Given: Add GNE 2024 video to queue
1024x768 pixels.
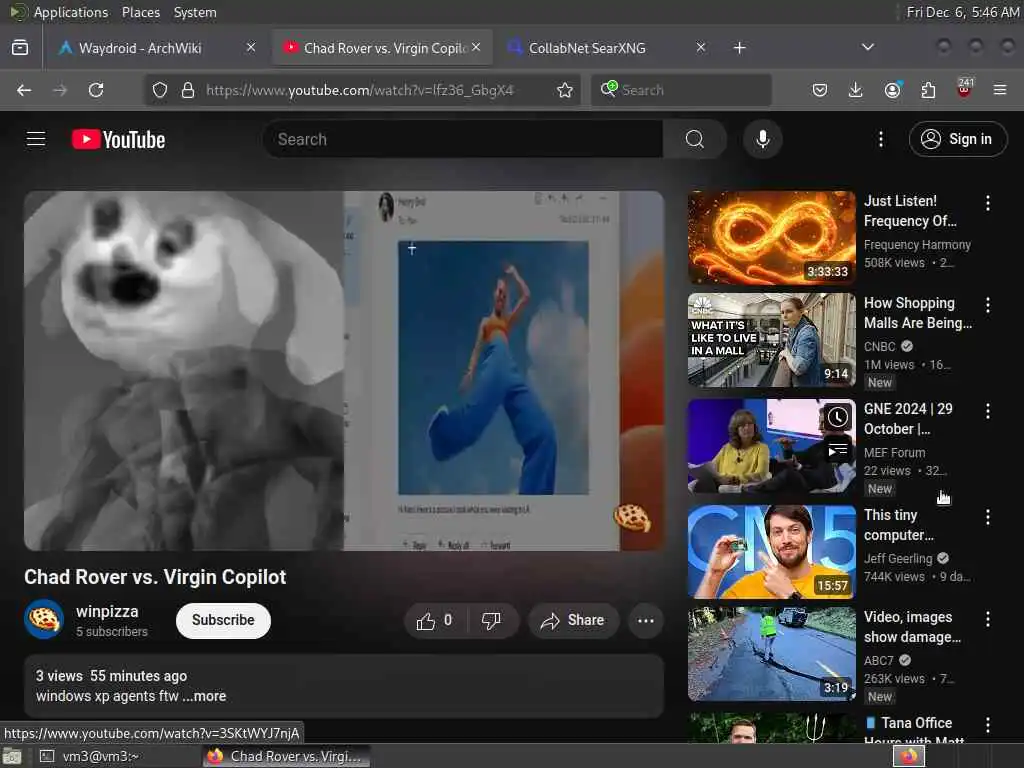Looking at the screenshot, I should [x=838, y=450].
